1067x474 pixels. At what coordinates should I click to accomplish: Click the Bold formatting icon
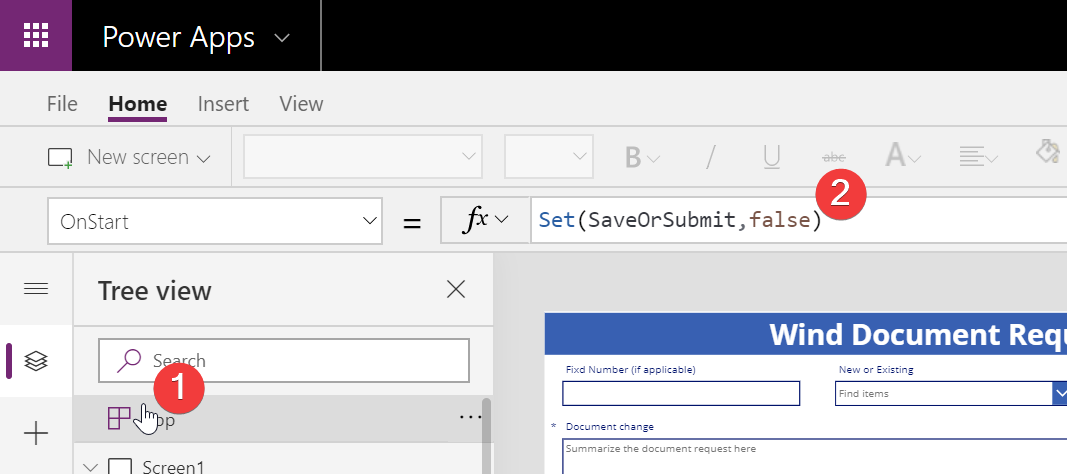tap(633, 157)
